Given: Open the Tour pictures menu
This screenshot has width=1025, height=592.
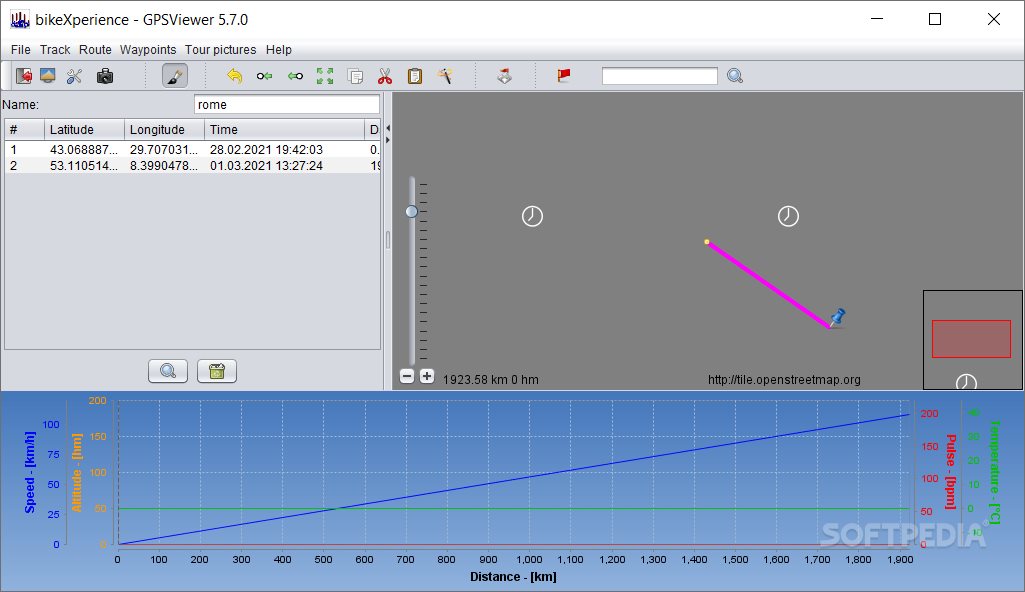Looking at the screenshot, I should pos(220,50).
